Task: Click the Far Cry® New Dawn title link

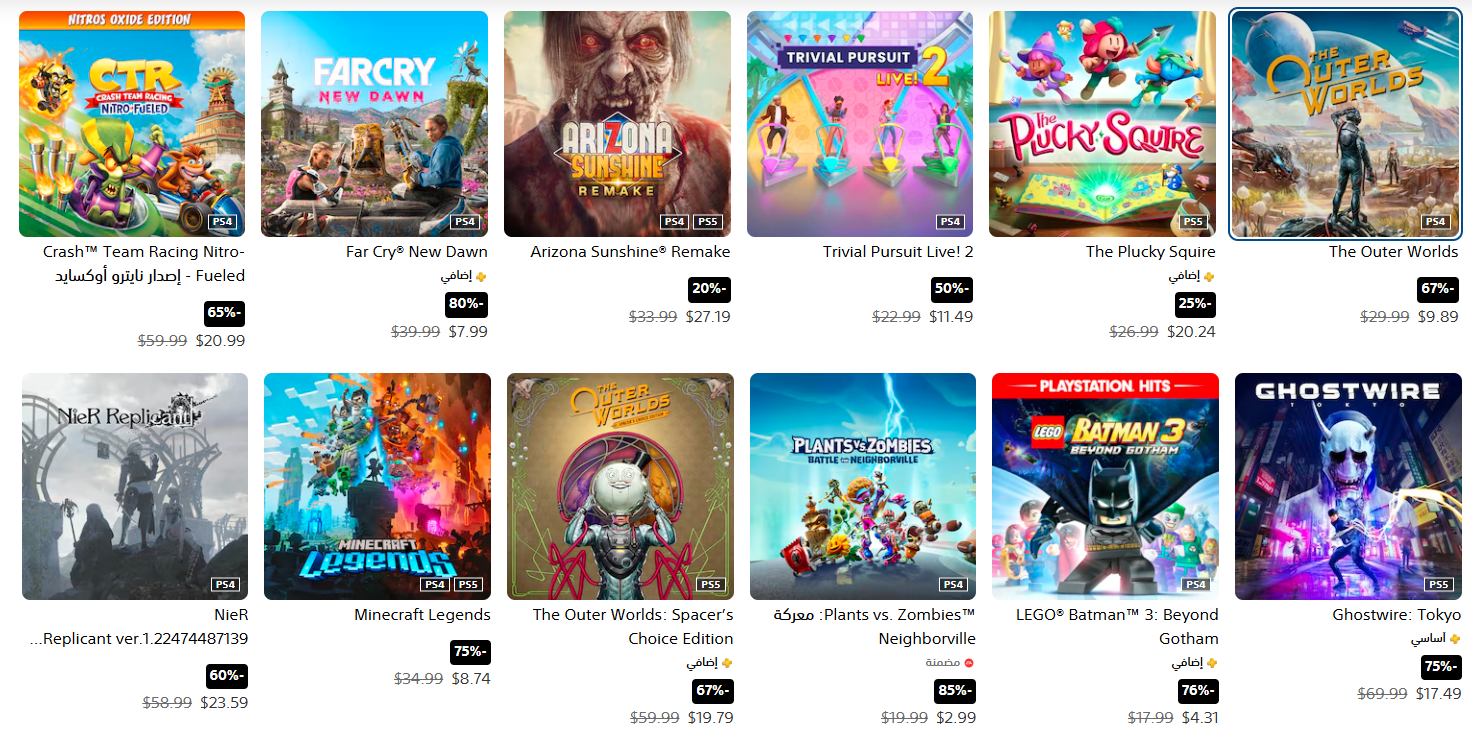Action: [x=417, y=252]
